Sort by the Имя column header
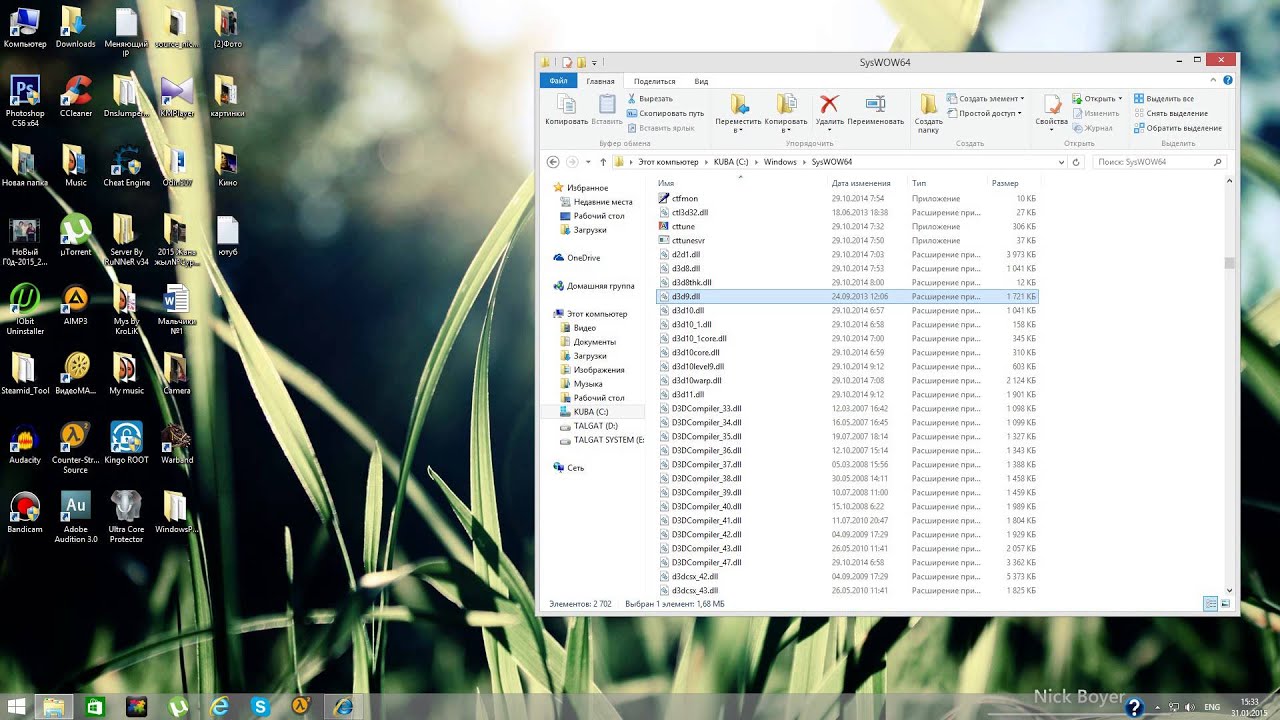Image resolution: width=1280 pixels, height=720 pixels. 742,183
